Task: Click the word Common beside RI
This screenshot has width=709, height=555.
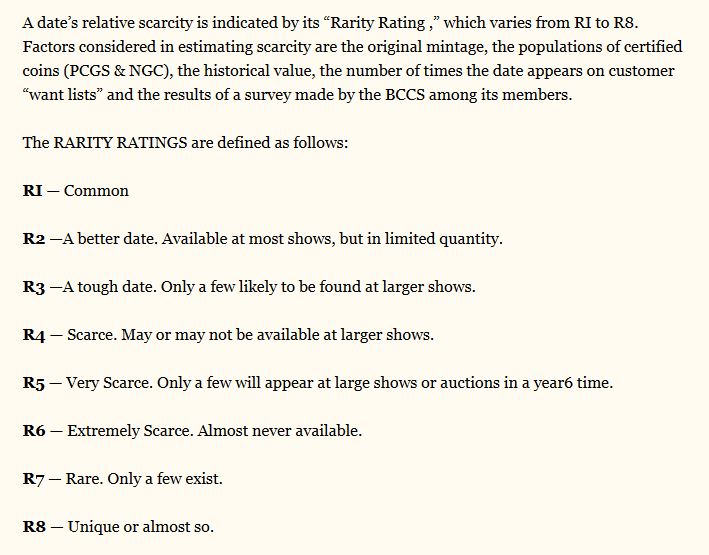Action: tap(96, 191)
